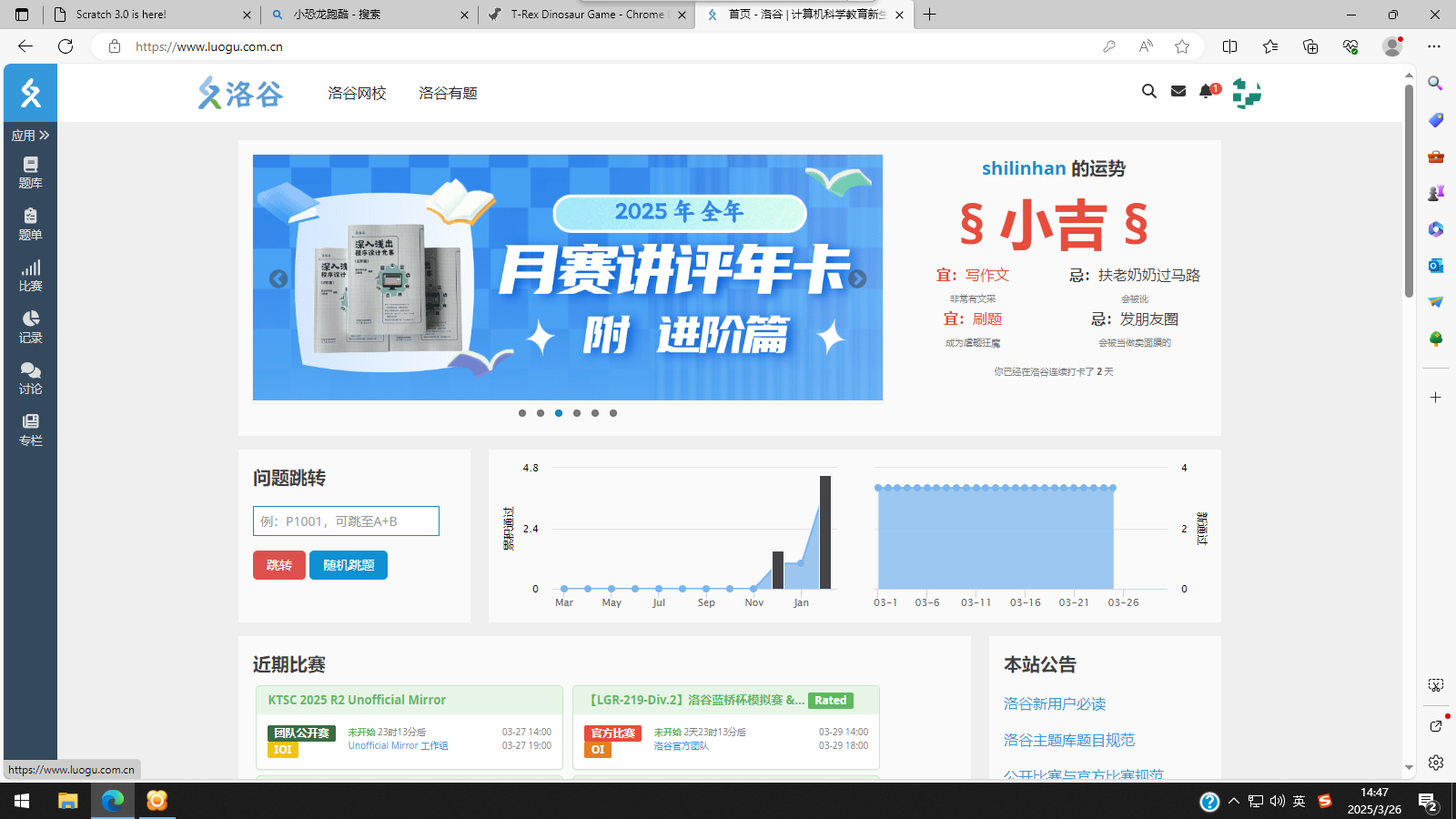
Task: Click the problem ID input field
Action: pyautogui.click(x=346, y=521)
